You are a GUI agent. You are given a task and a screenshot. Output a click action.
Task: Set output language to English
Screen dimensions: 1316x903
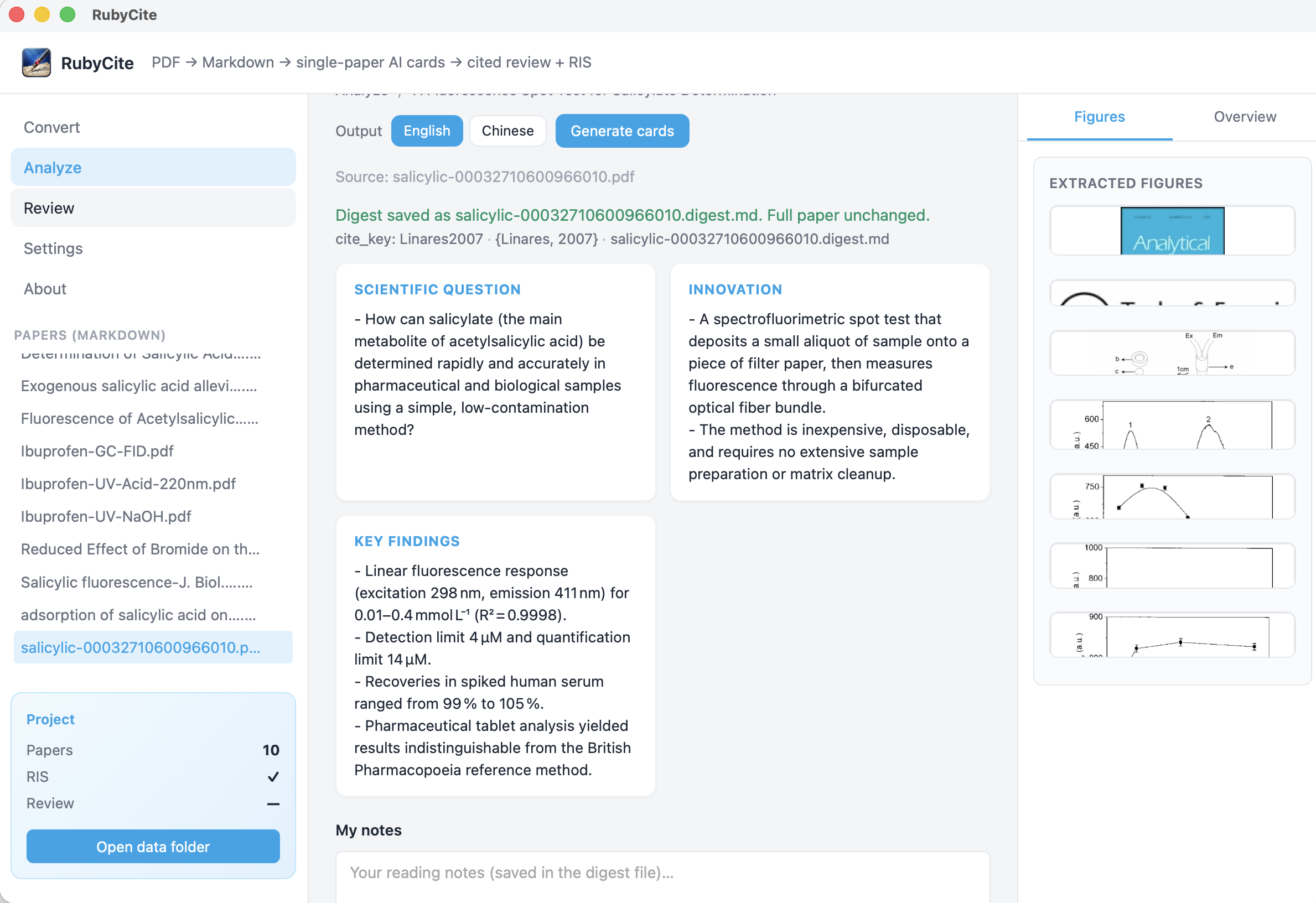click(x=427, y=131)
